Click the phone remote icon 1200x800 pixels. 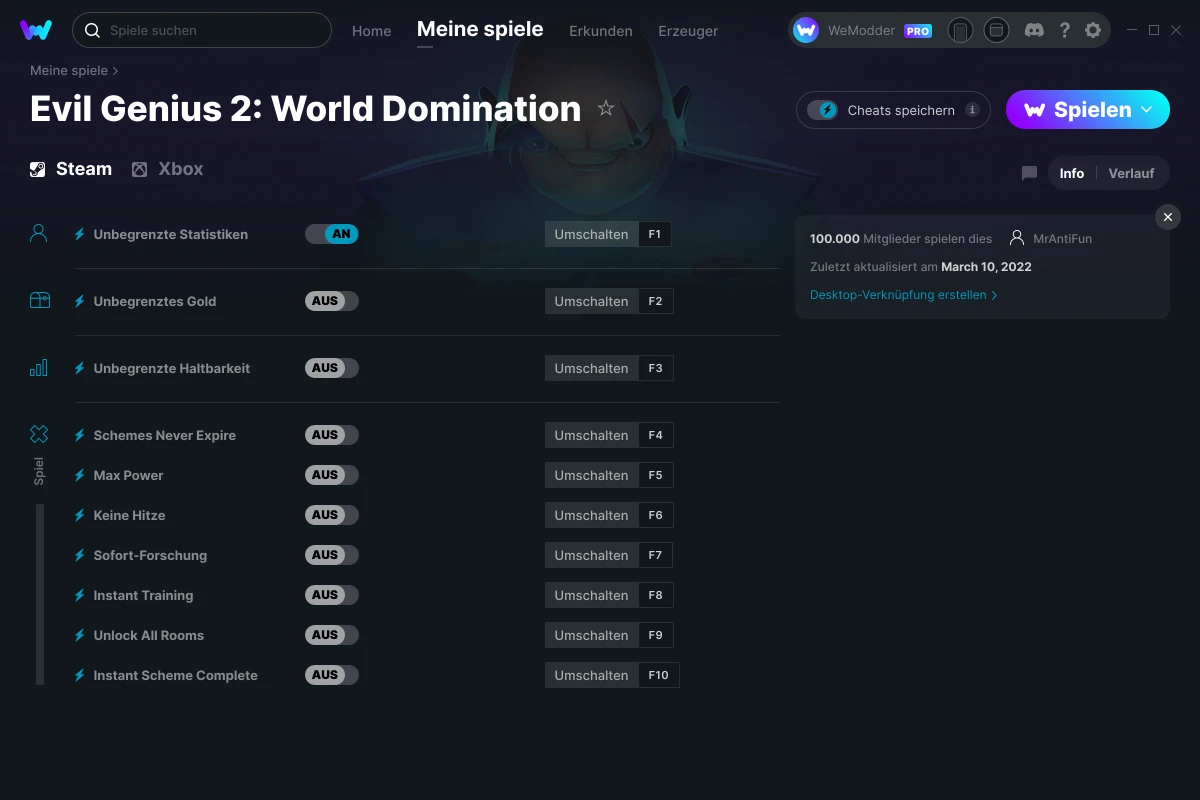tap(960, 30)
